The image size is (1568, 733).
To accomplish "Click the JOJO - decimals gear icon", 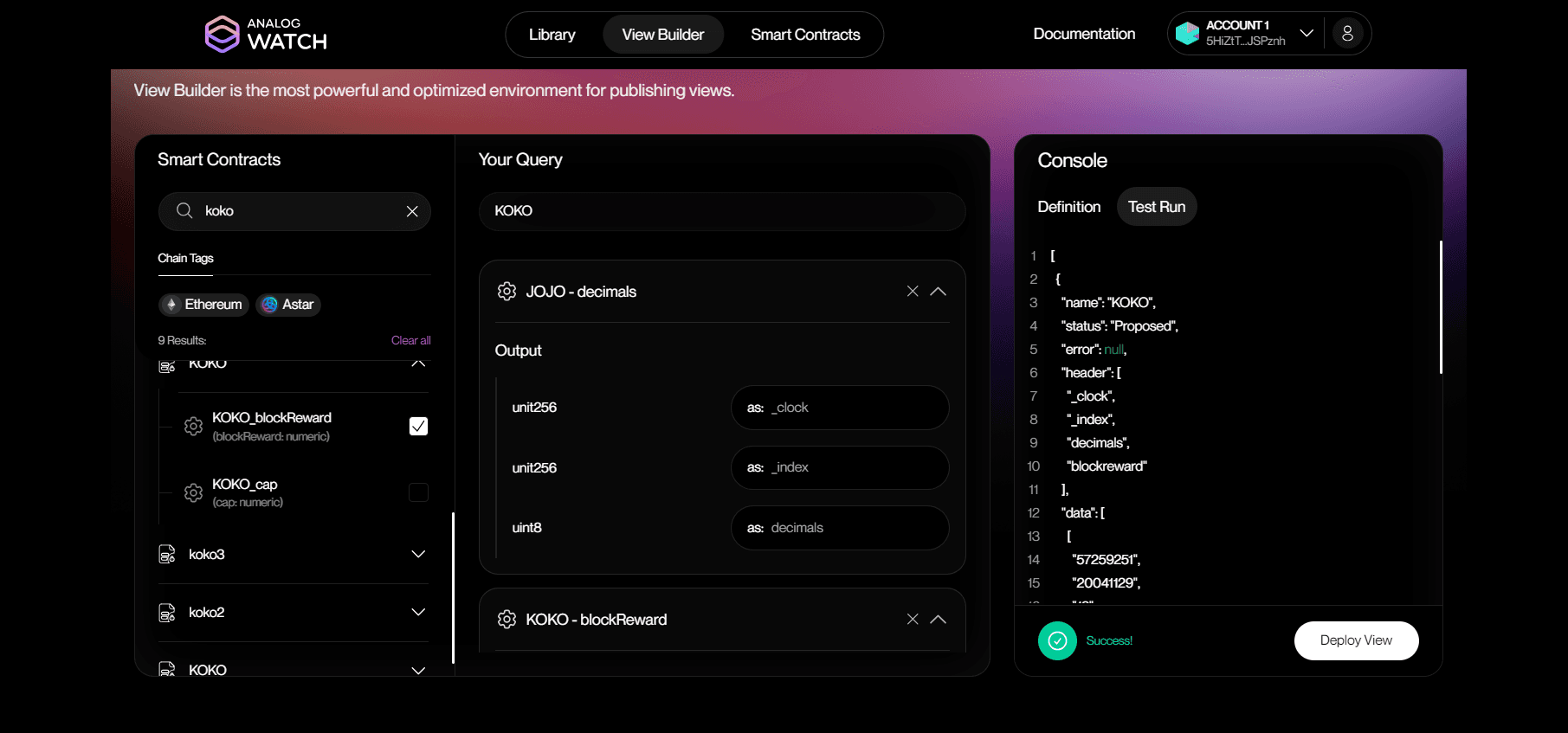I will (507, 292).
